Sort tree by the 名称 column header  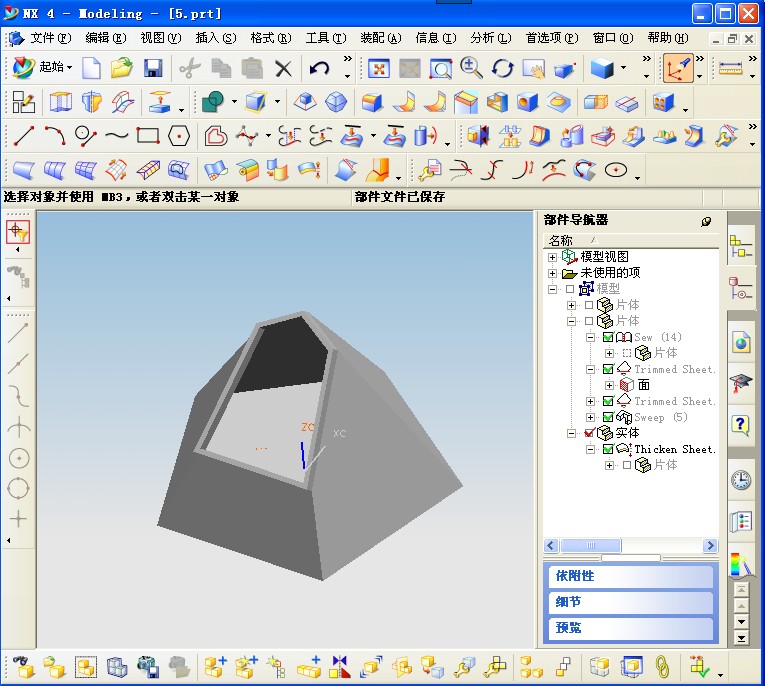coord(631,241)
